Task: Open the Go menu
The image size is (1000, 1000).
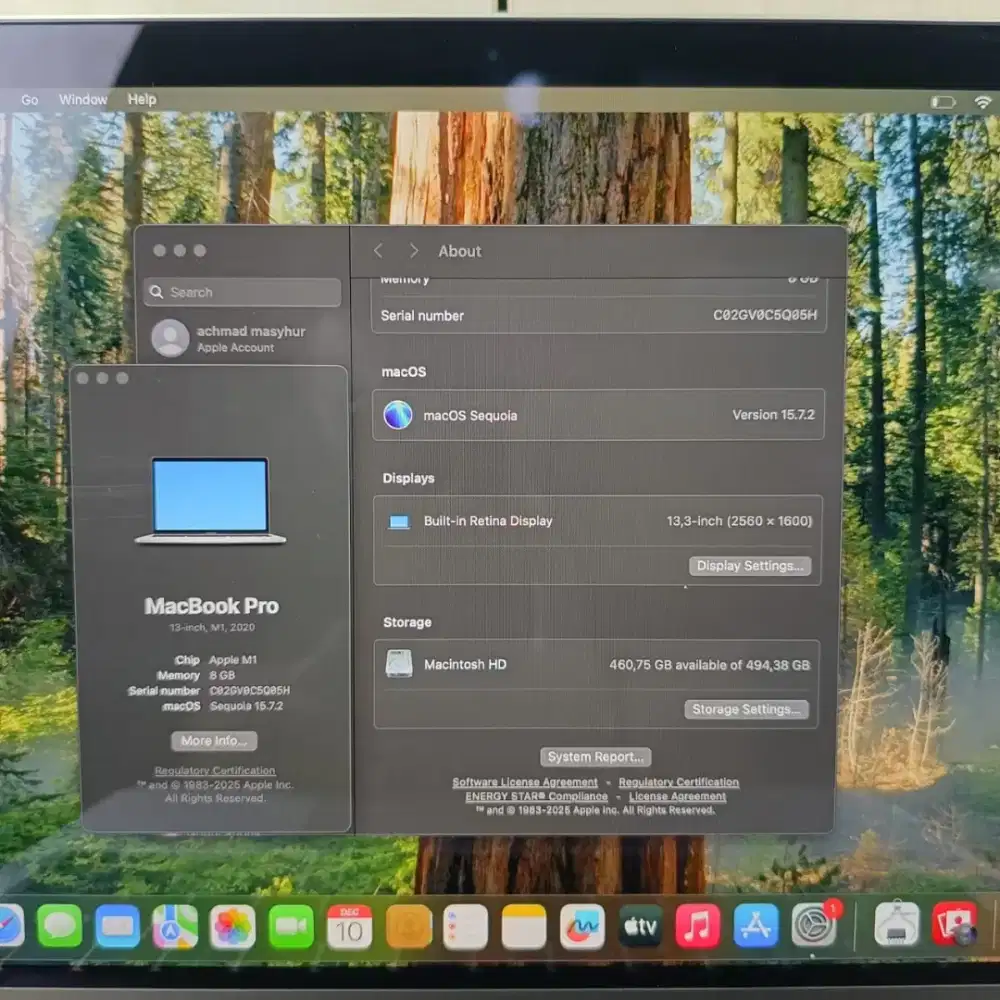Action: click(x=29, y=99)
